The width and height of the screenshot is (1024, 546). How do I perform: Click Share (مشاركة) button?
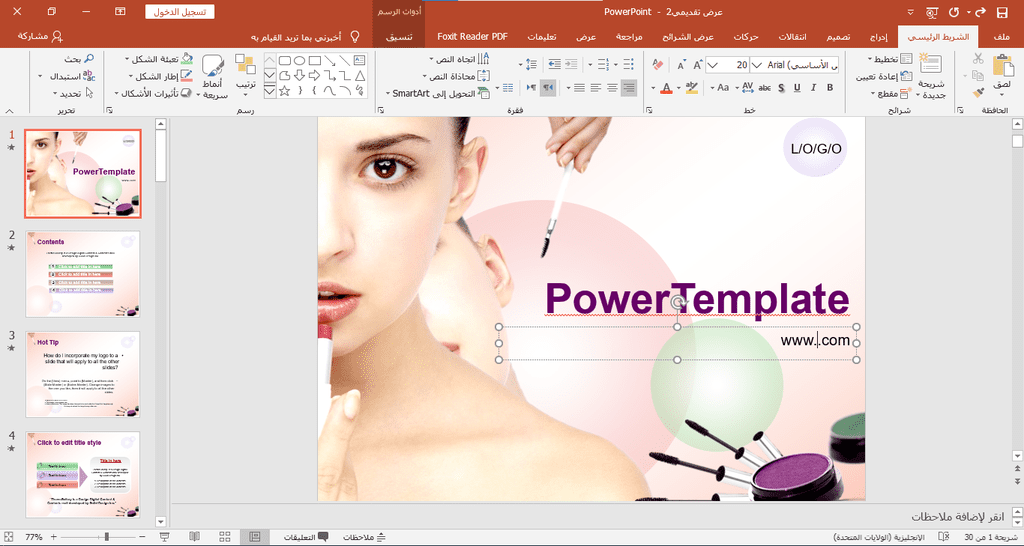[41, 37]
